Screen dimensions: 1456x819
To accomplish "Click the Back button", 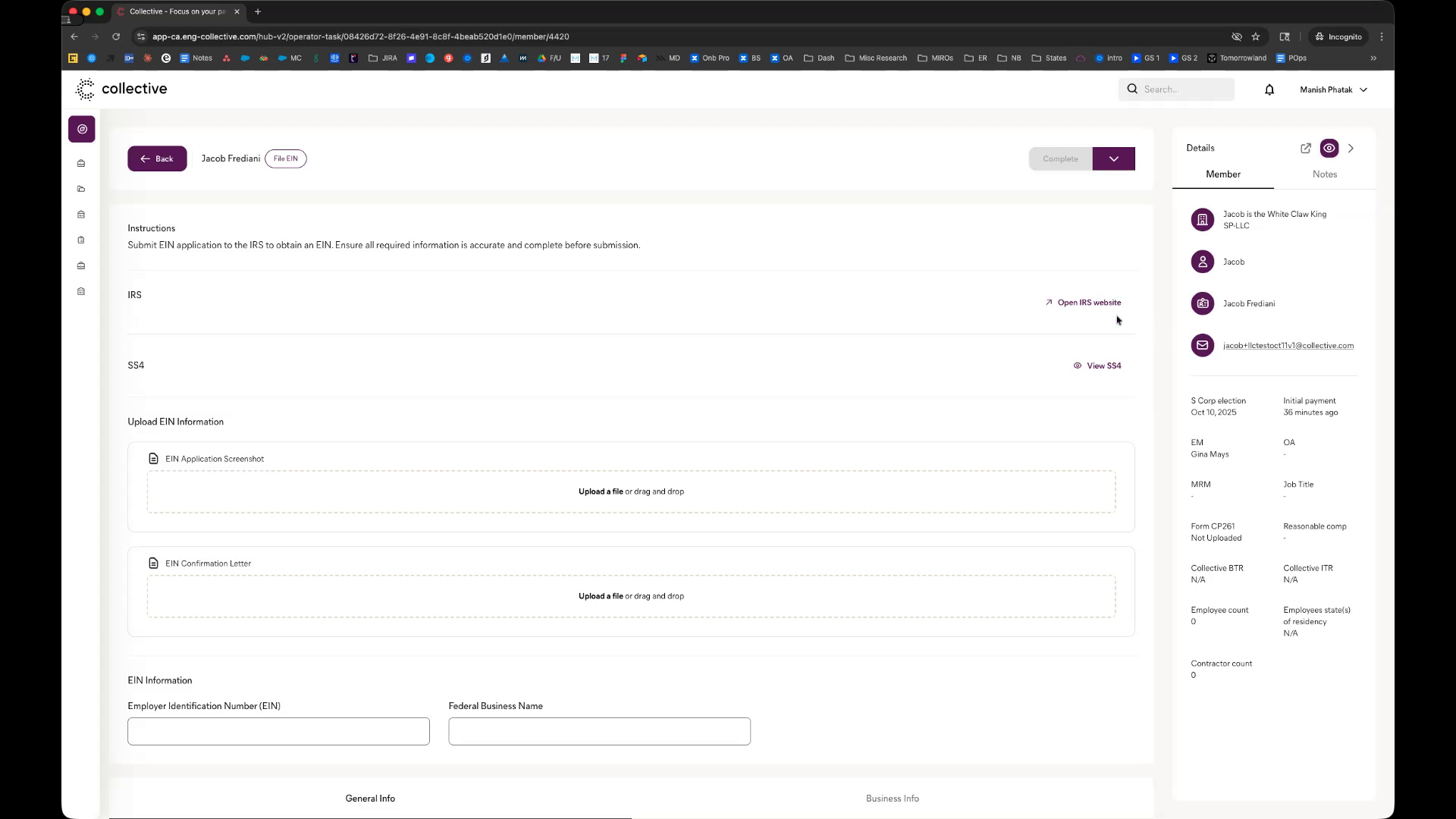I will pos(157,159).
